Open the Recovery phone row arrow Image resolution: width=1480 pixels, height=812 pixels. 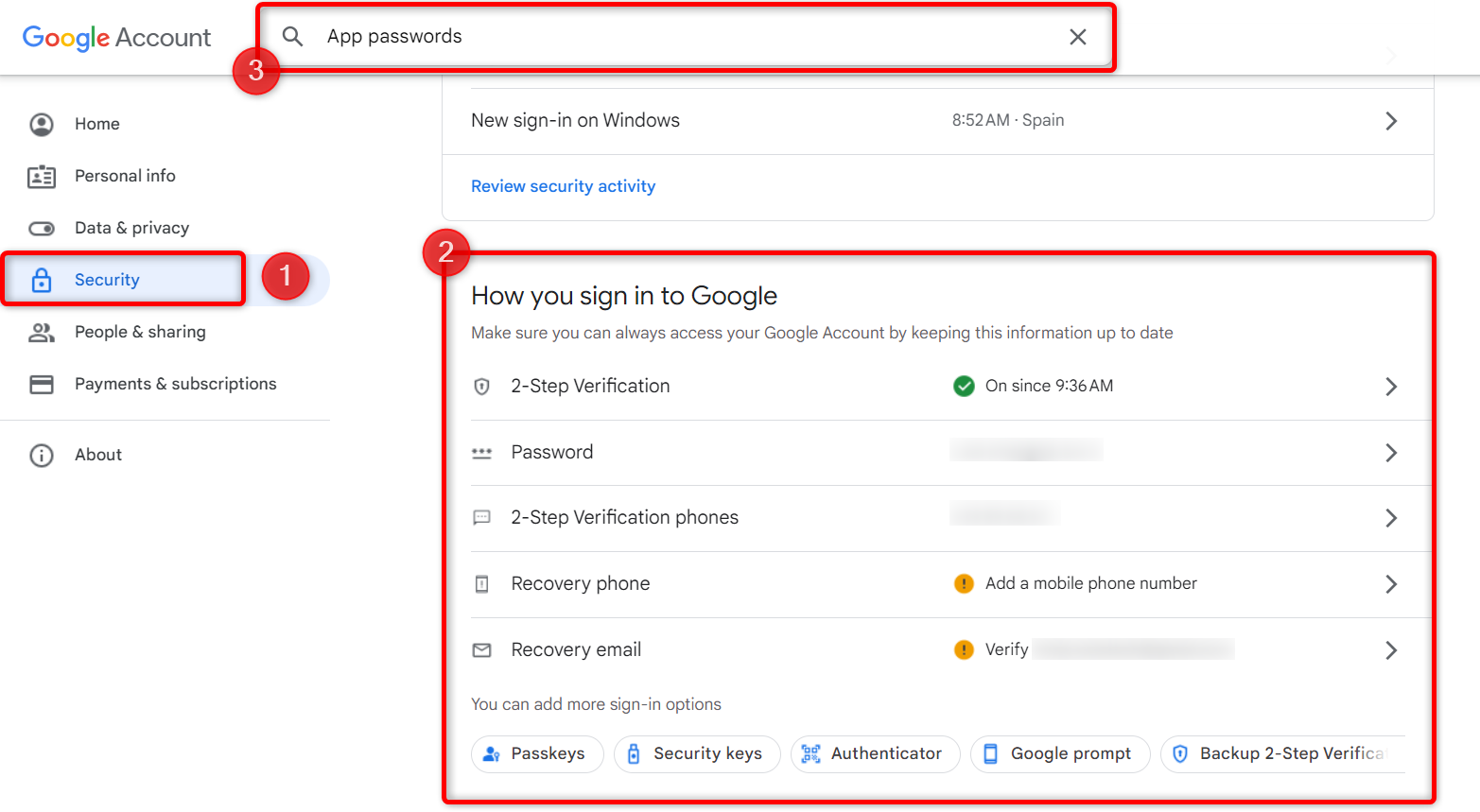pyautogui.click(x=1391, y=584)
